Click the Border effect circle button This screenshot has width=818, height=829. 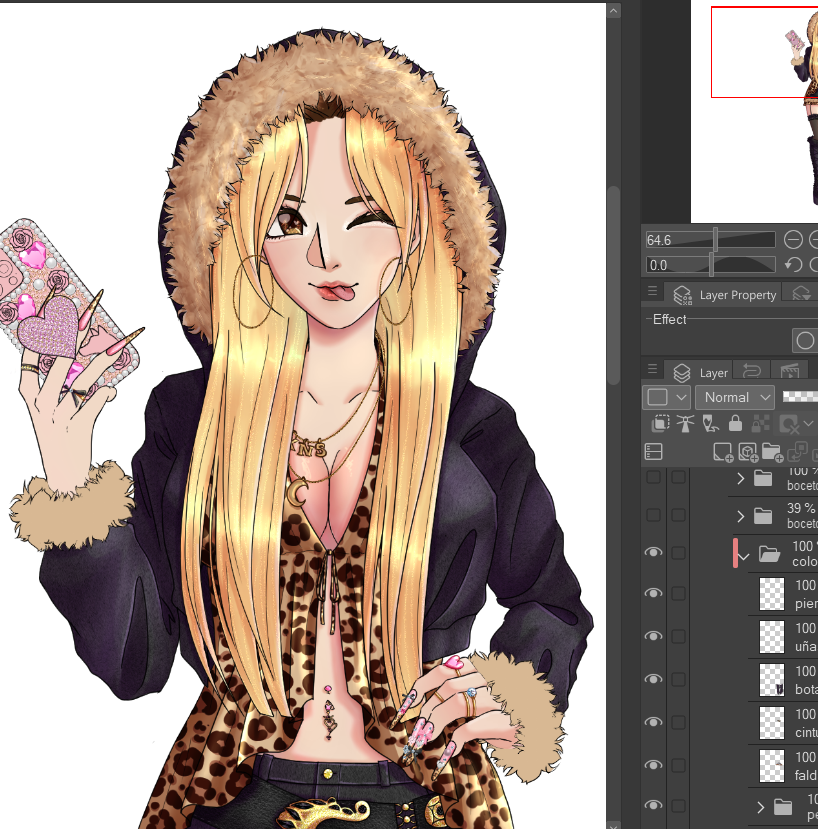click(805, 341)
